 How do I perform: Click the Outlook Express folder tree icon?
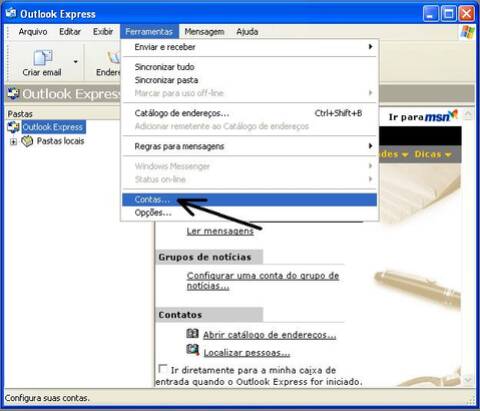(13, 127)
